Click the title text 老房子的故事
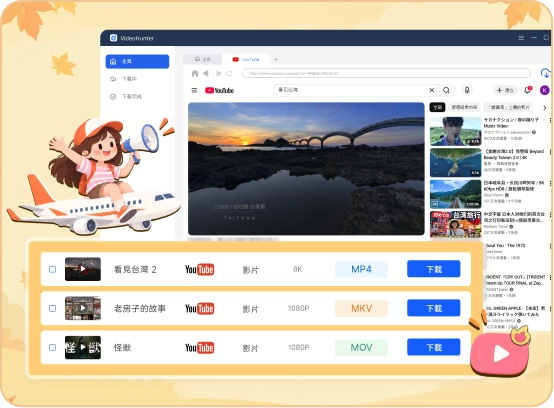Screen dimensions: 554x408 point(140,308)
